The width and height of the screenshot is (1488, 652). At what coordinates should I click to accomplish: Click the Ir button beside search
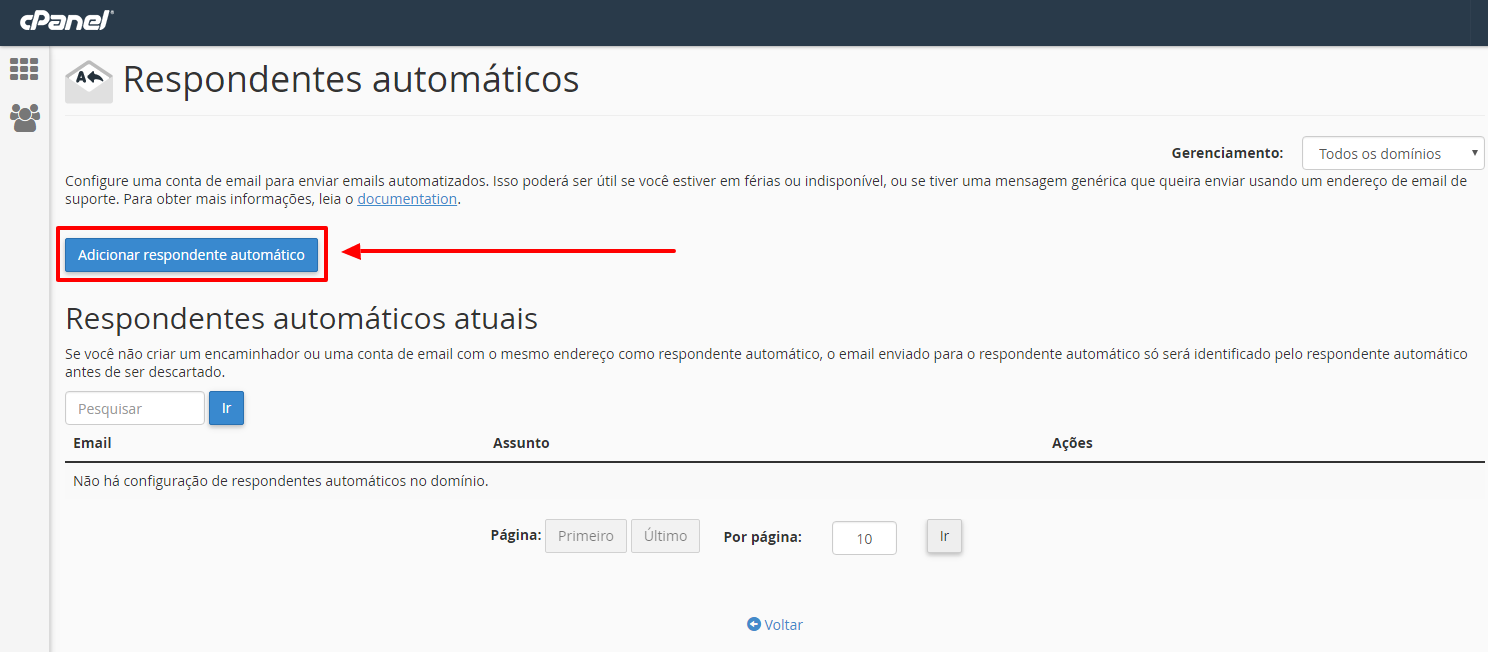[226, 408]
